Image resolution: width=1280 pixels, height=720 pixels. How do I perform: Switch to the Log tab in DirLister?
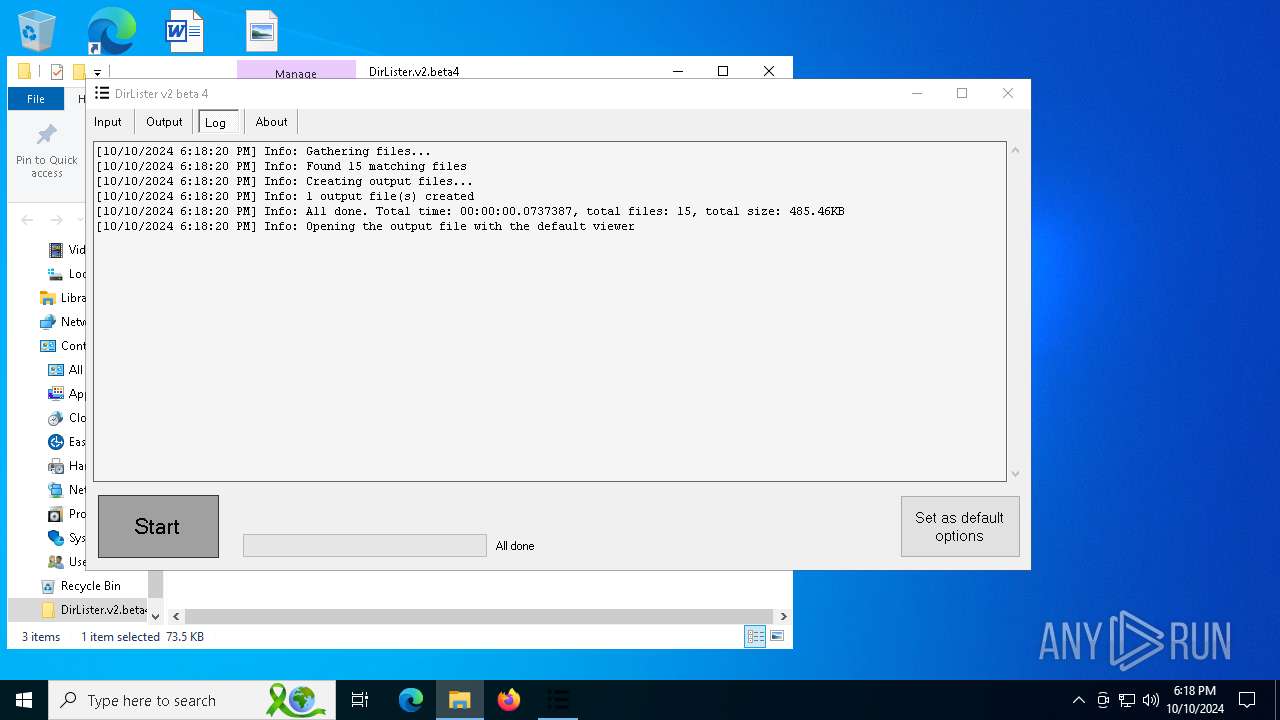[218, 122]
